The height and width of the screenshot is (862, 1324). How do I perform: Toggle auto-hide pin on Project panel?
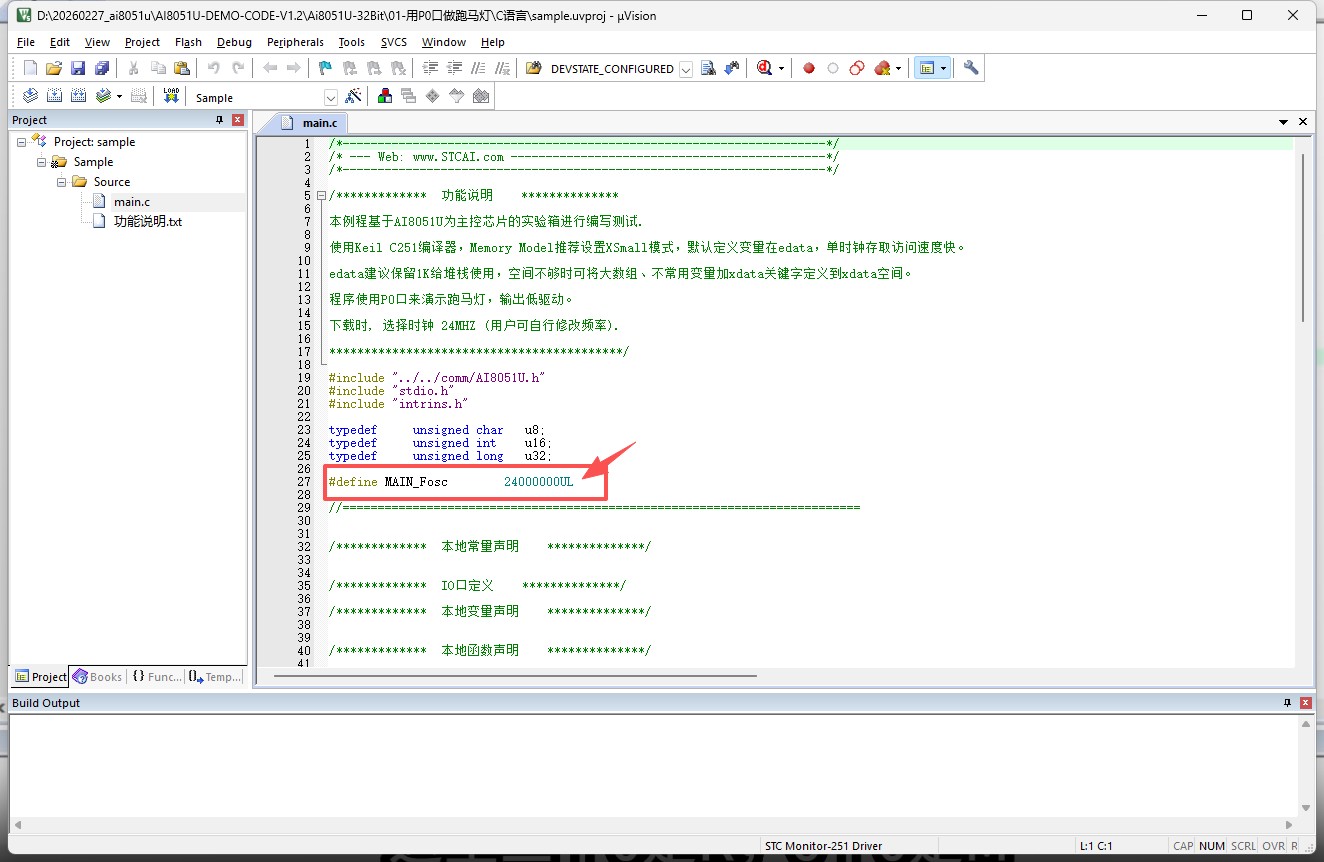[220, 120]
